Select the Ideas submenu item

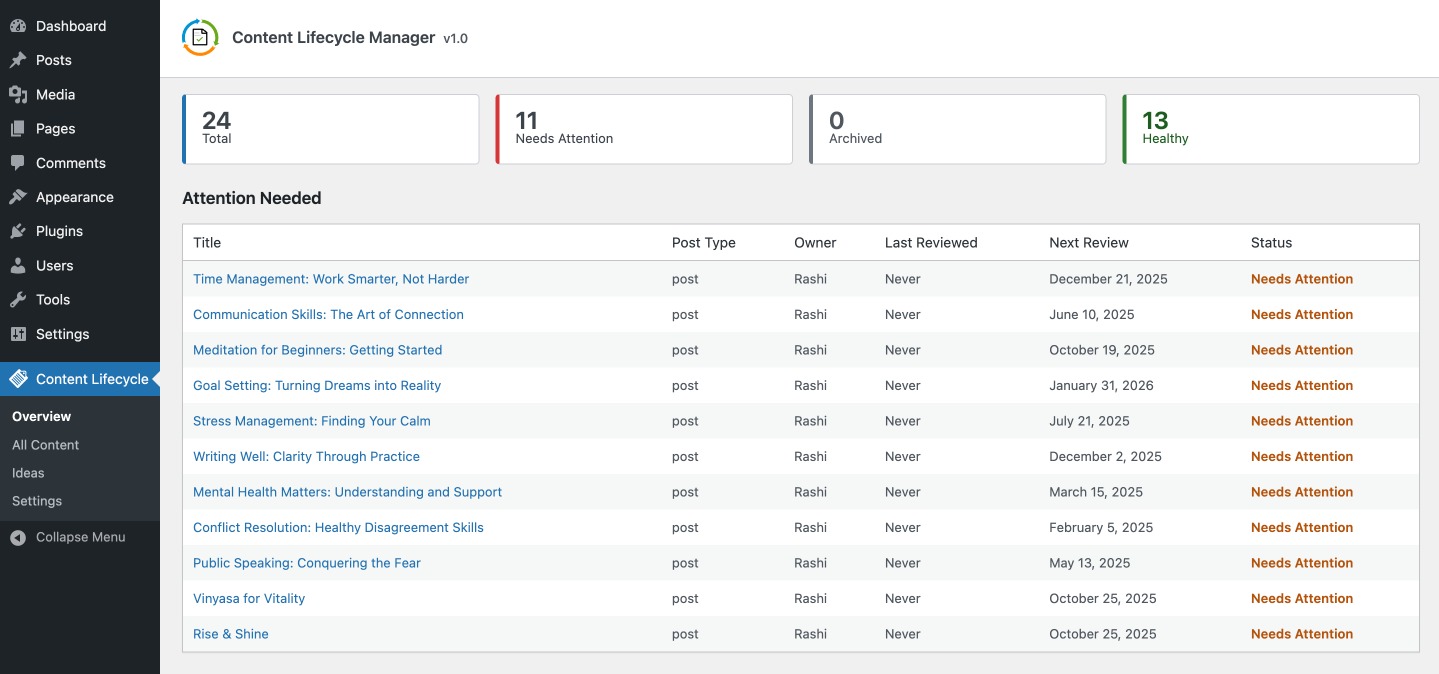(x=28, y=472)
